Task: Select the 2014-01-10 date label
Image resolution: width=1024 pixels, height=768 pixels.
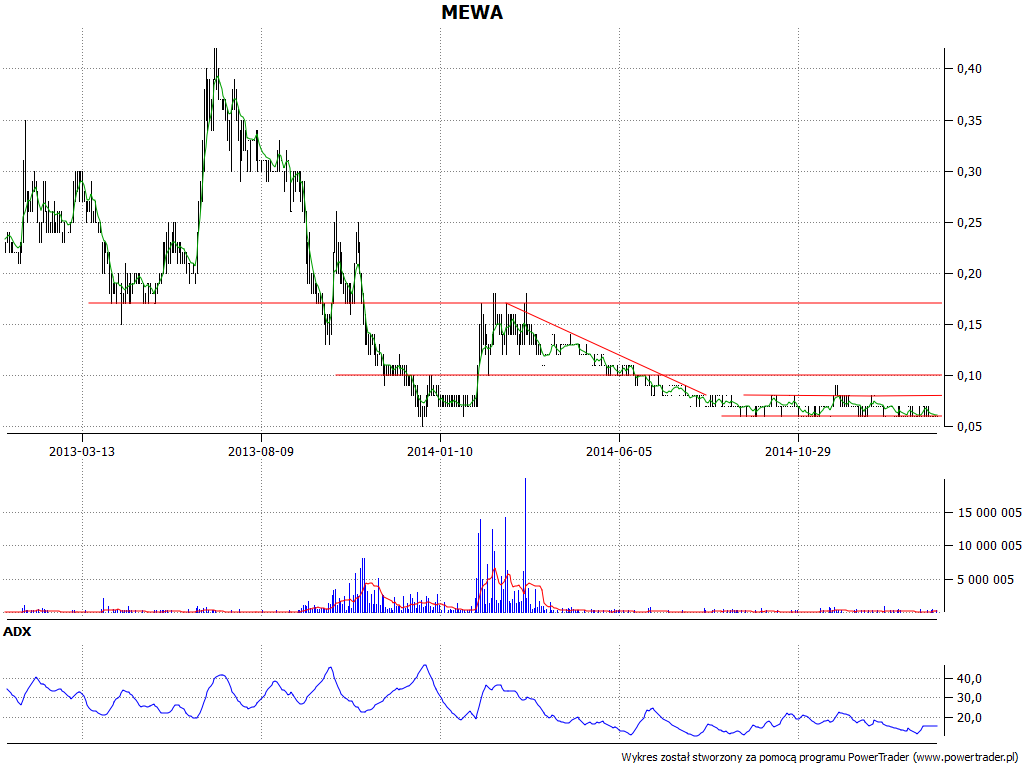Action: pos(440,451)
